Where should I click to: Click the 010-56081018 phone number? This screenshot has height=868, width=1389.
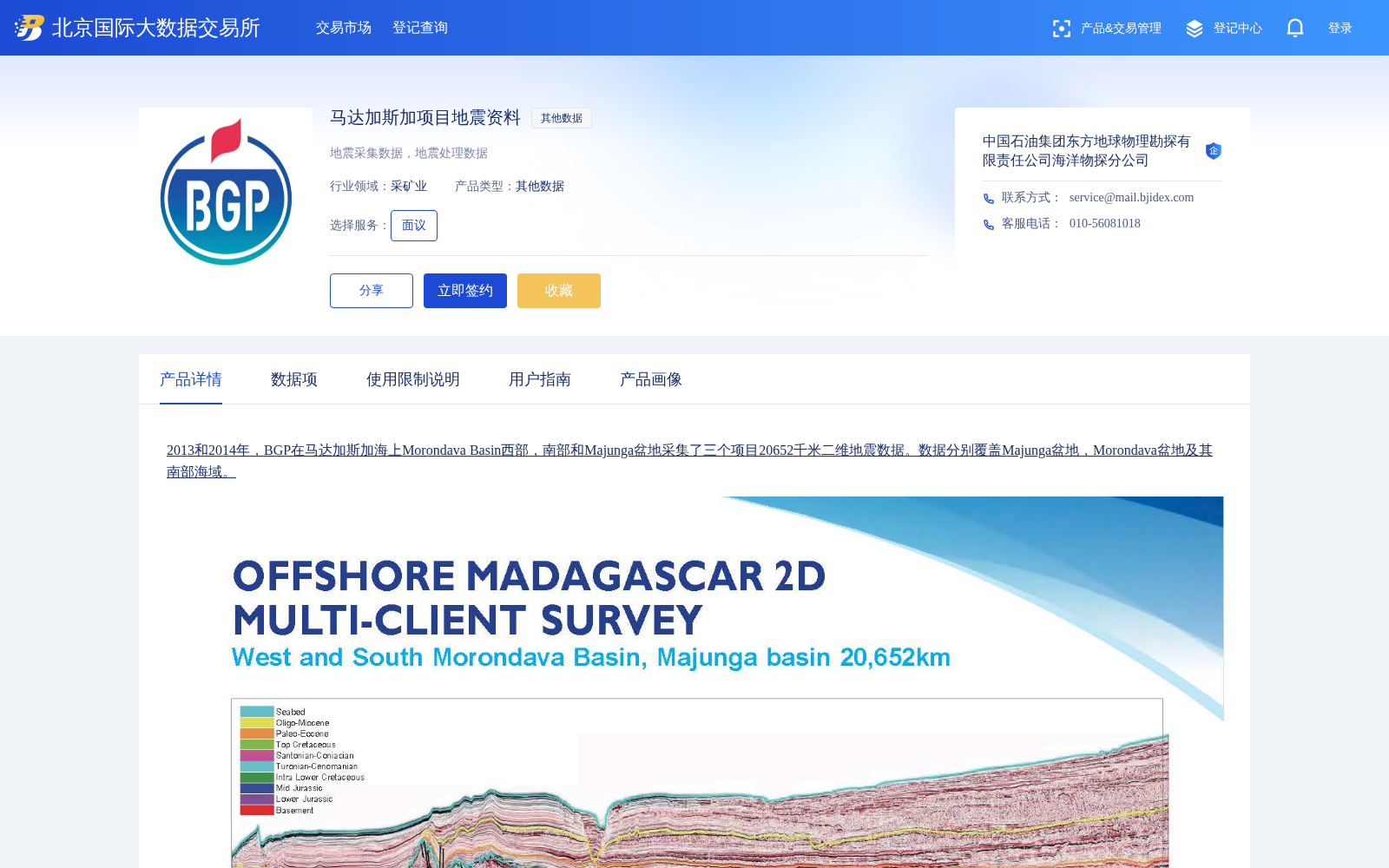(x=1105, y=224)
